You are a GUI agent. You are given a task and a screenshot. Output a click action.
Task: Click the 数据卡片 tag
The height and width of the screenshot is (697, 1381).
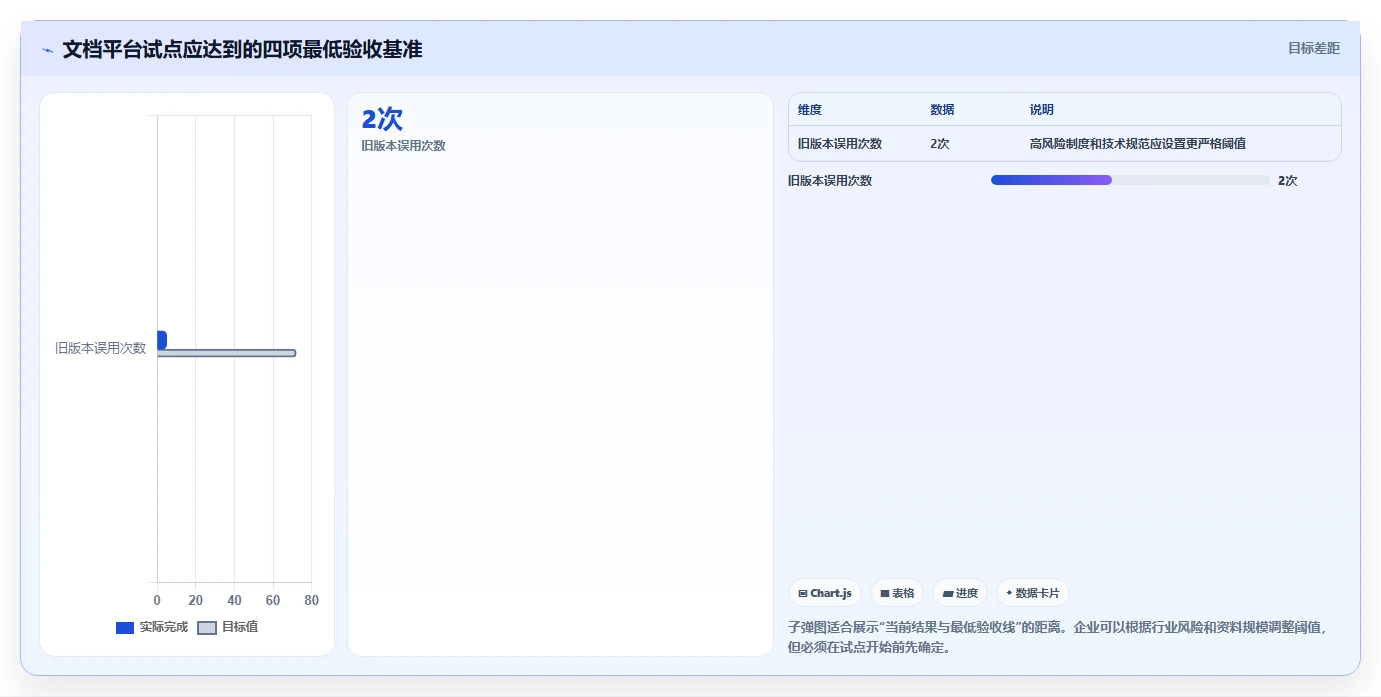[1033, 593]
